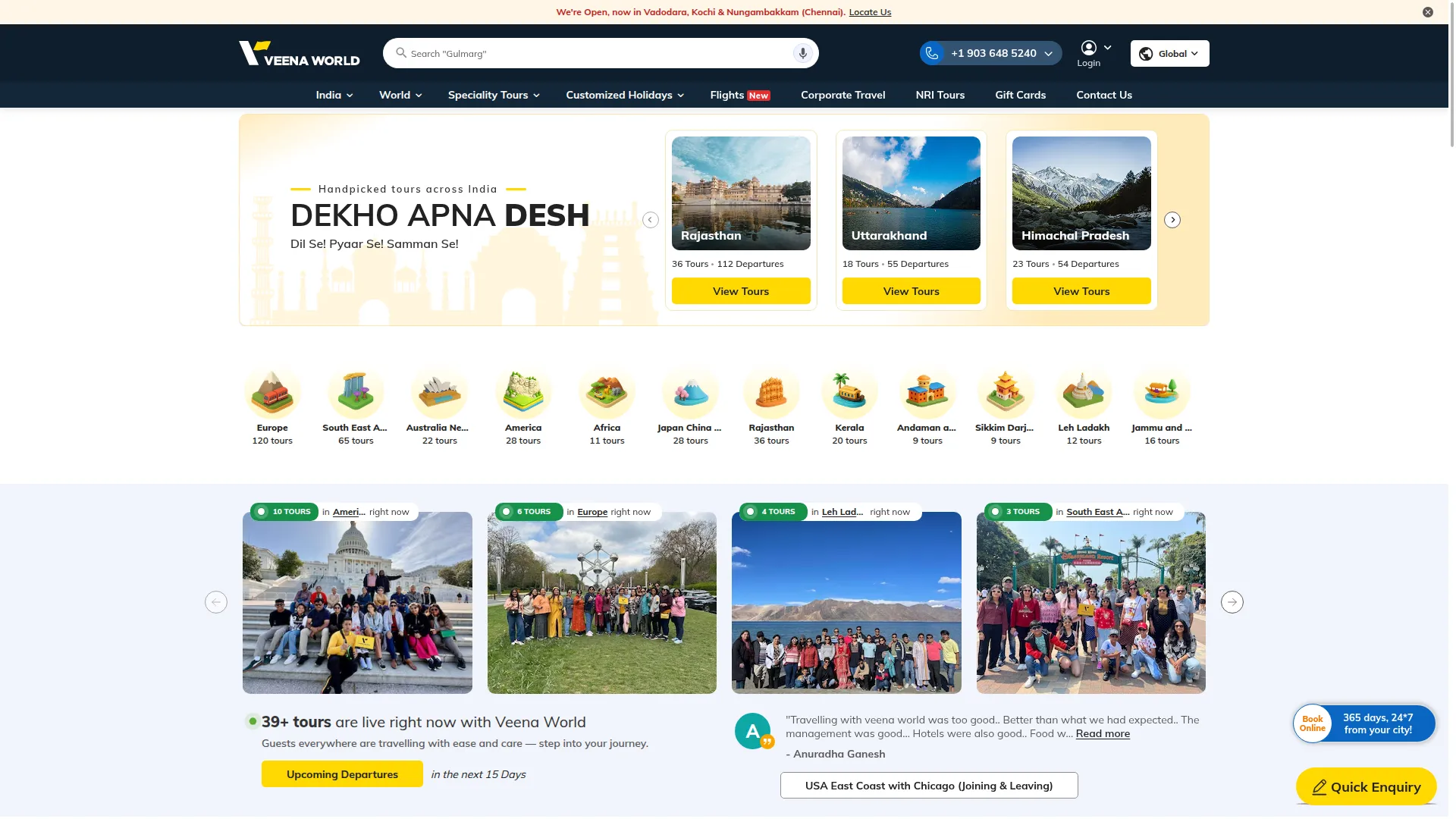Open the South East Asia Disneyland photo
This screenshot has width=1456, height=819.
pos(1091,603)
